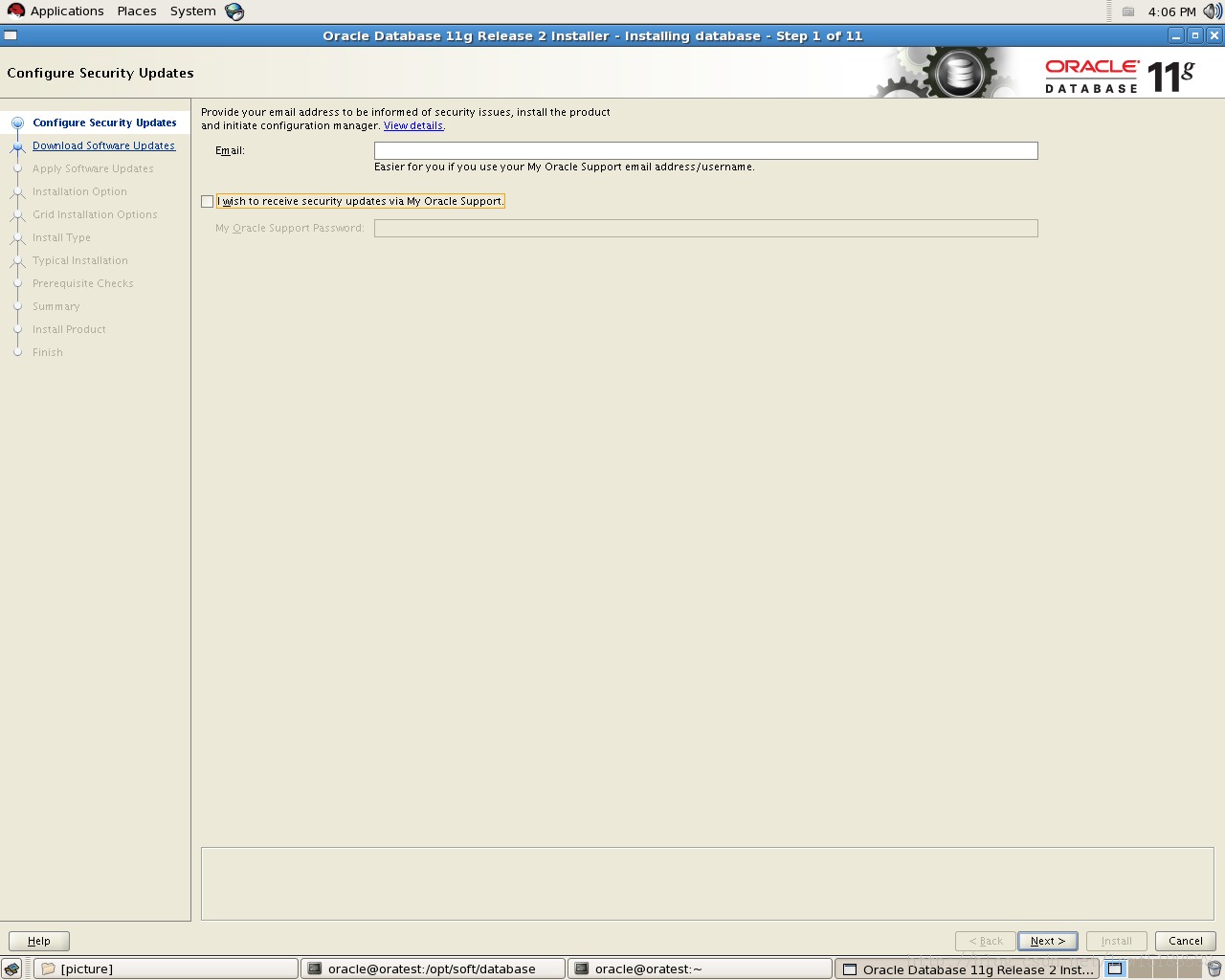
Task: Switch to oracle@oratest:~ terminal
Action: pyautogui.click(x=701, y=969)
